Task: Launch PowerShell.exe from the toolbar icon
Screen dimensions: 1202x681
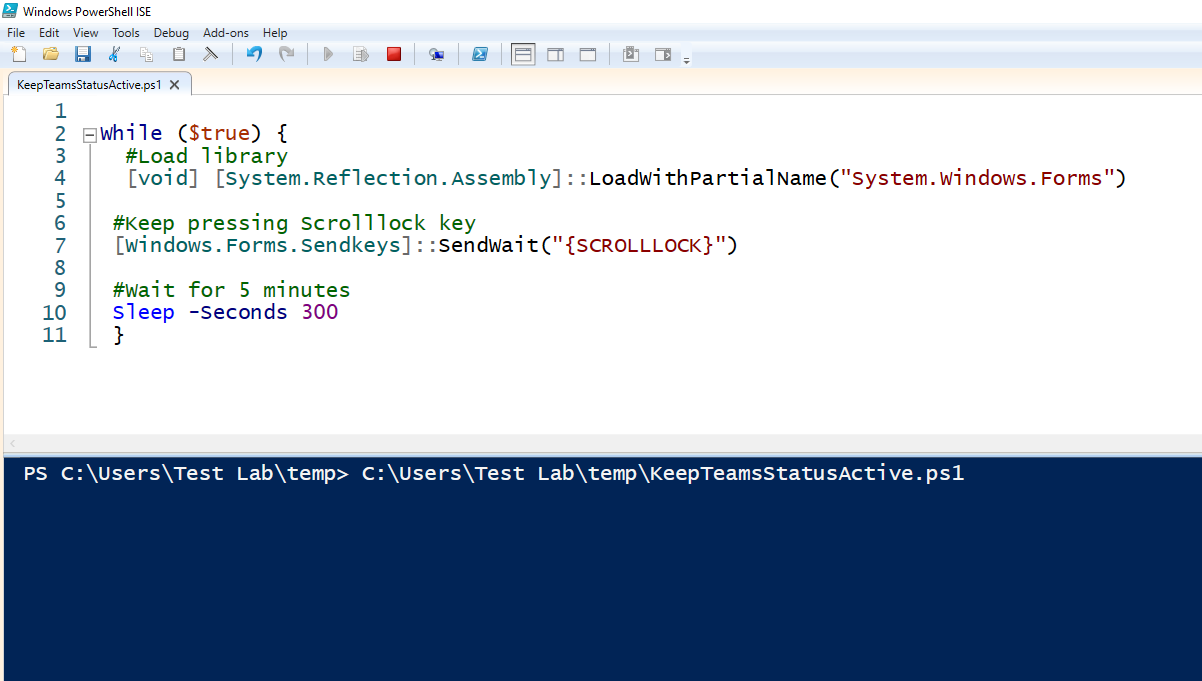Action: point(480,54)
